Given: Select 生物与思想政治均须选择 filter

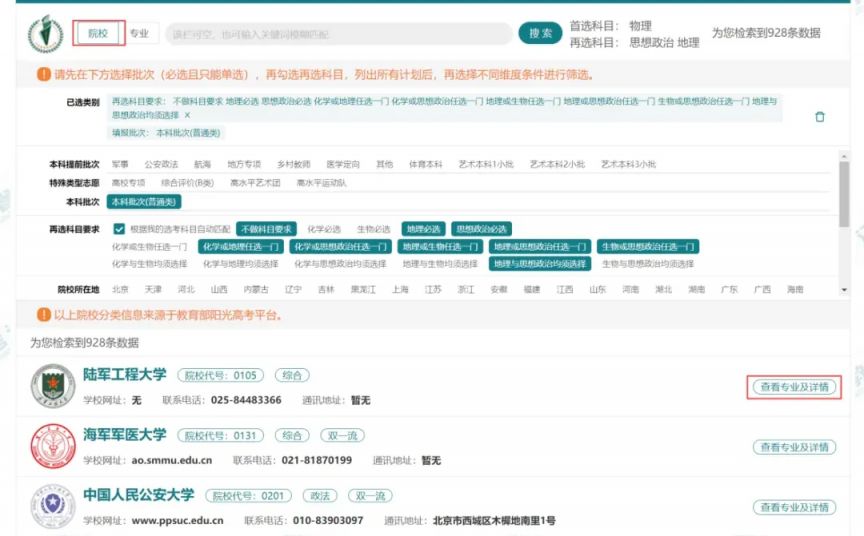Looking at the screenshot, I should coord(648,264).
